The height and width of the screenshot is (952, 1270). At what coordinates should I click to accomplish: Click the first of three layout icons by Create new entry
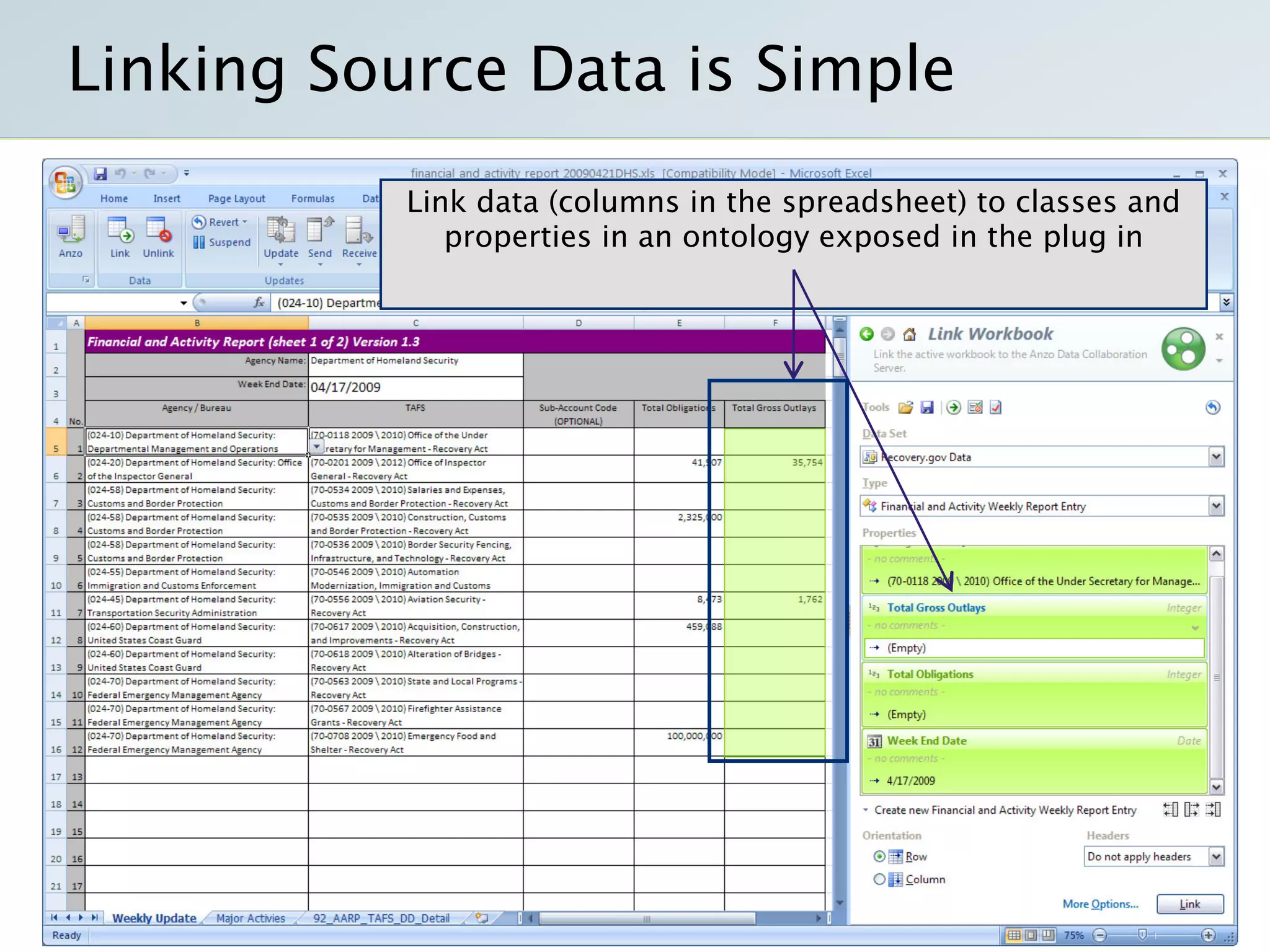coord(1171,809)
